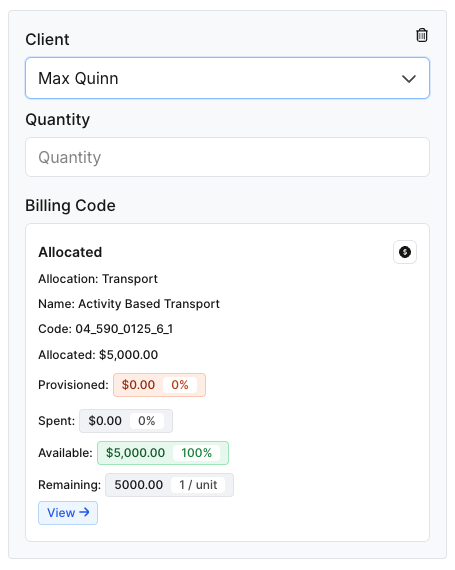The image size is (455, 570).
Task: Click the Allocated: $5,000.00 line
Action: click(98, 355)
